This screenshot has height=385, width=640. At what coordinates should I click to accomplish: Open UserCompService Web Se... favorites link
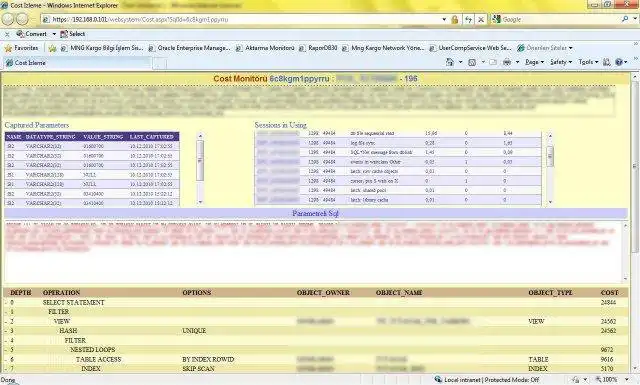pos(470,48)
